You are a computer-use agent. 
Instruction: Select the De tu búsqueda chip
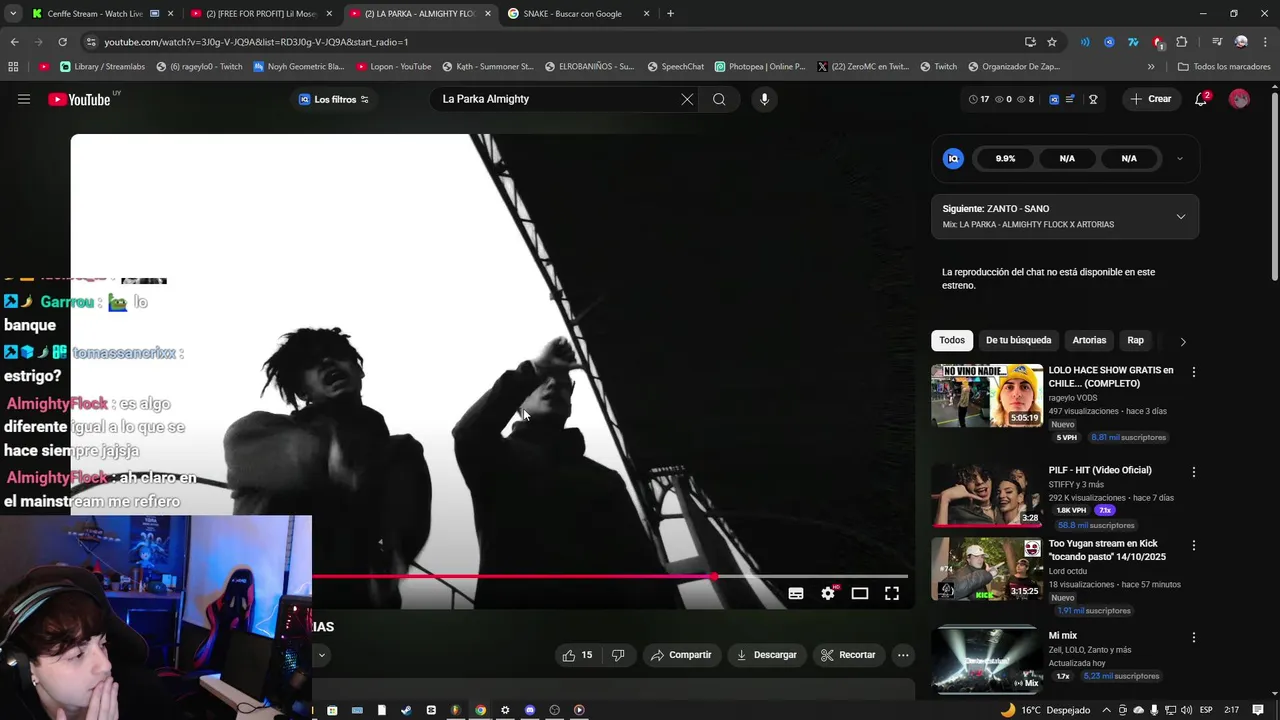(x=1018, y=340)
